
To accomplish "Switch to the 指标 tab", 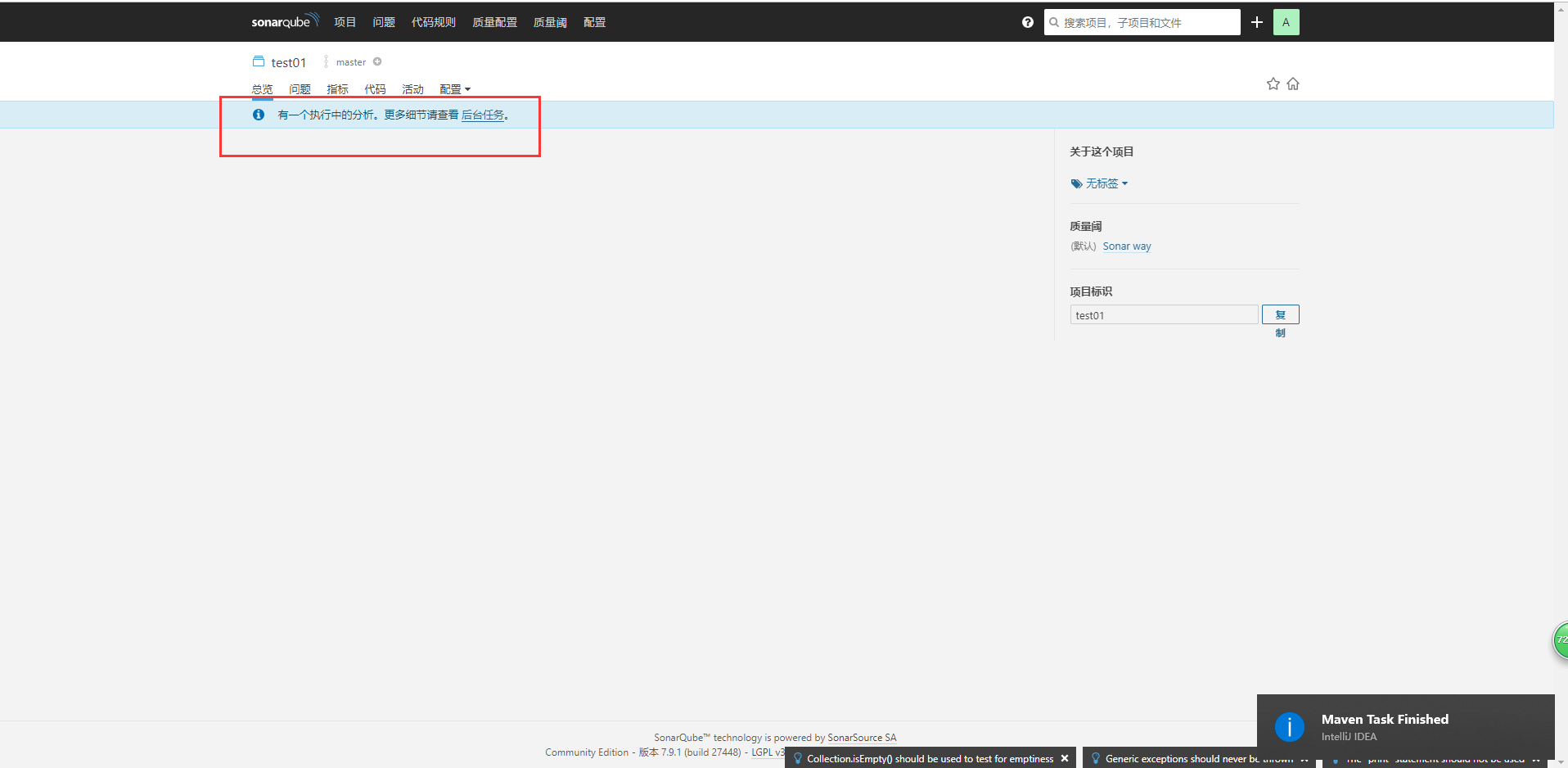I will pyautogui.click(x=337, y=89).
